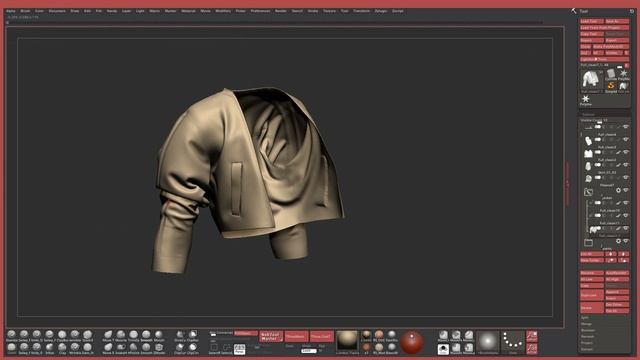Select the Standard brush
Image resolution: width=640 pixels, height=360 pixels.
(11, 336)
